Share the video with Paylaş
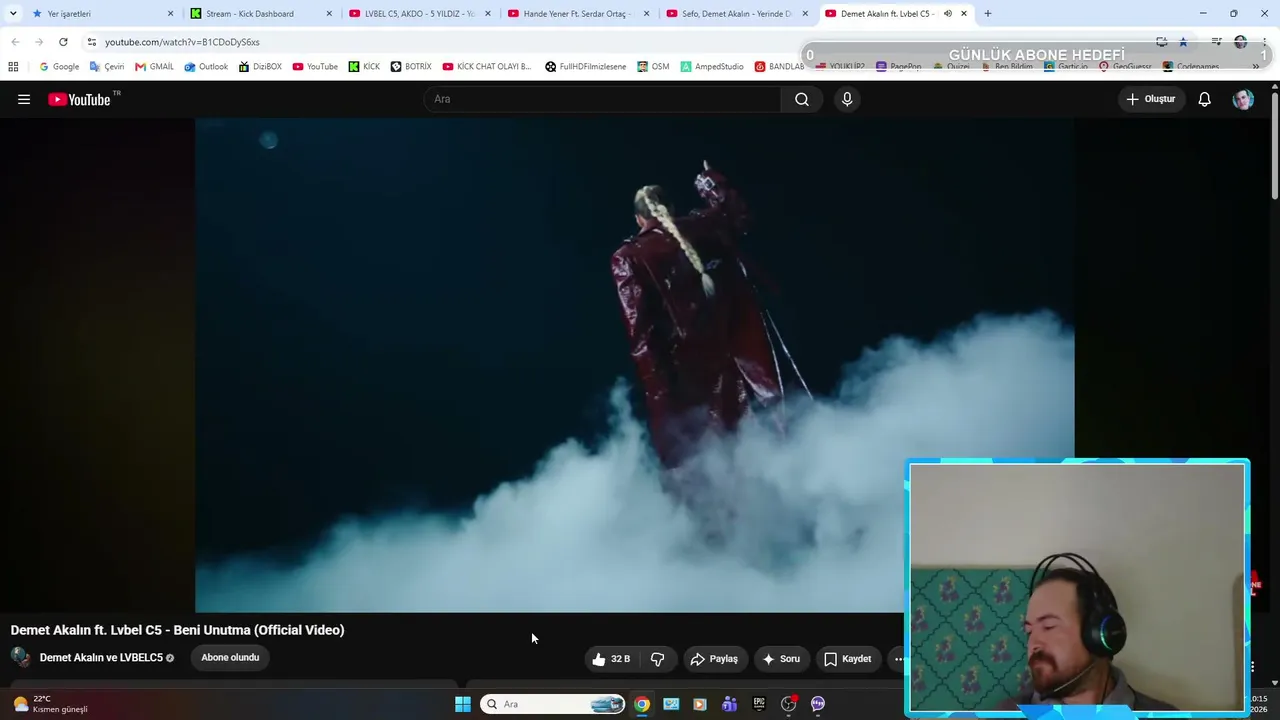This screenshot has width=1280, height=720. 714,659
